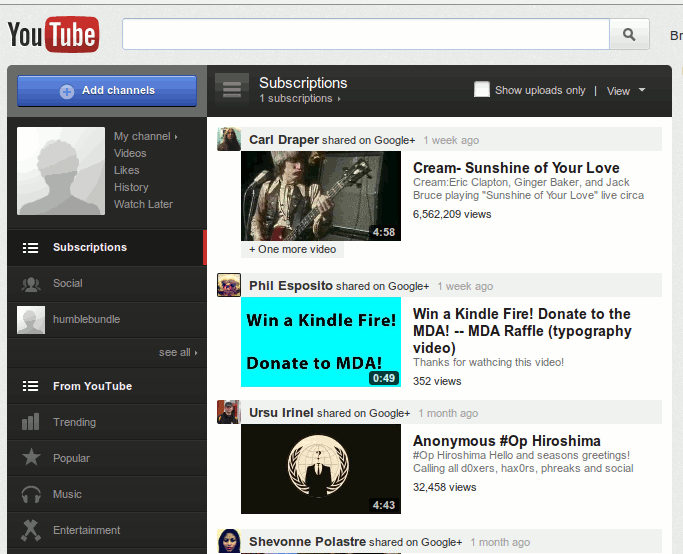Open Shevonne Polastre's profile name
The width and height of the screenshot is (683, 554).
coord(307,542)
